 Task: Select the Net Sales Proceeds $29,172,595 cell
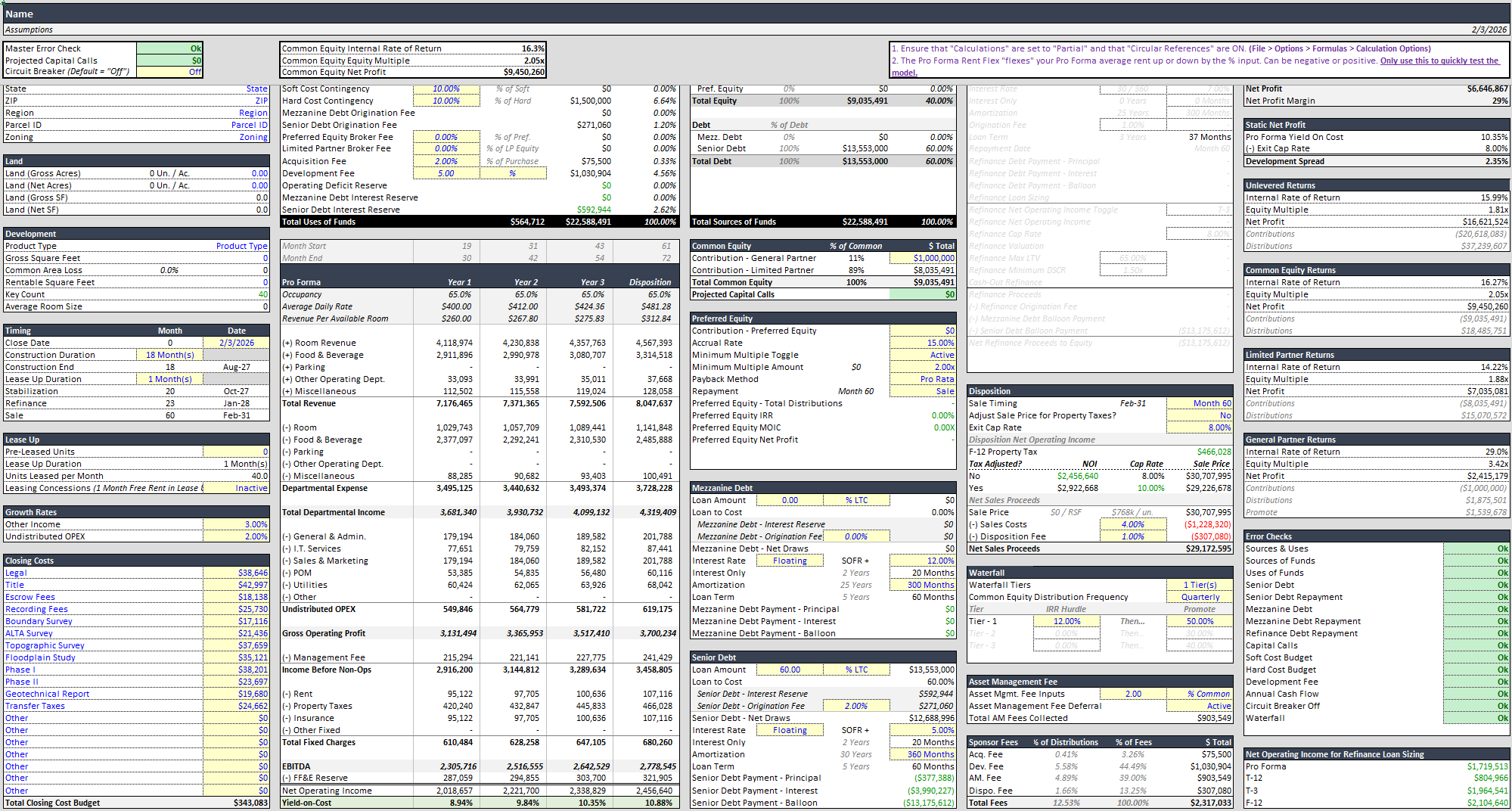coord(1200,548)
